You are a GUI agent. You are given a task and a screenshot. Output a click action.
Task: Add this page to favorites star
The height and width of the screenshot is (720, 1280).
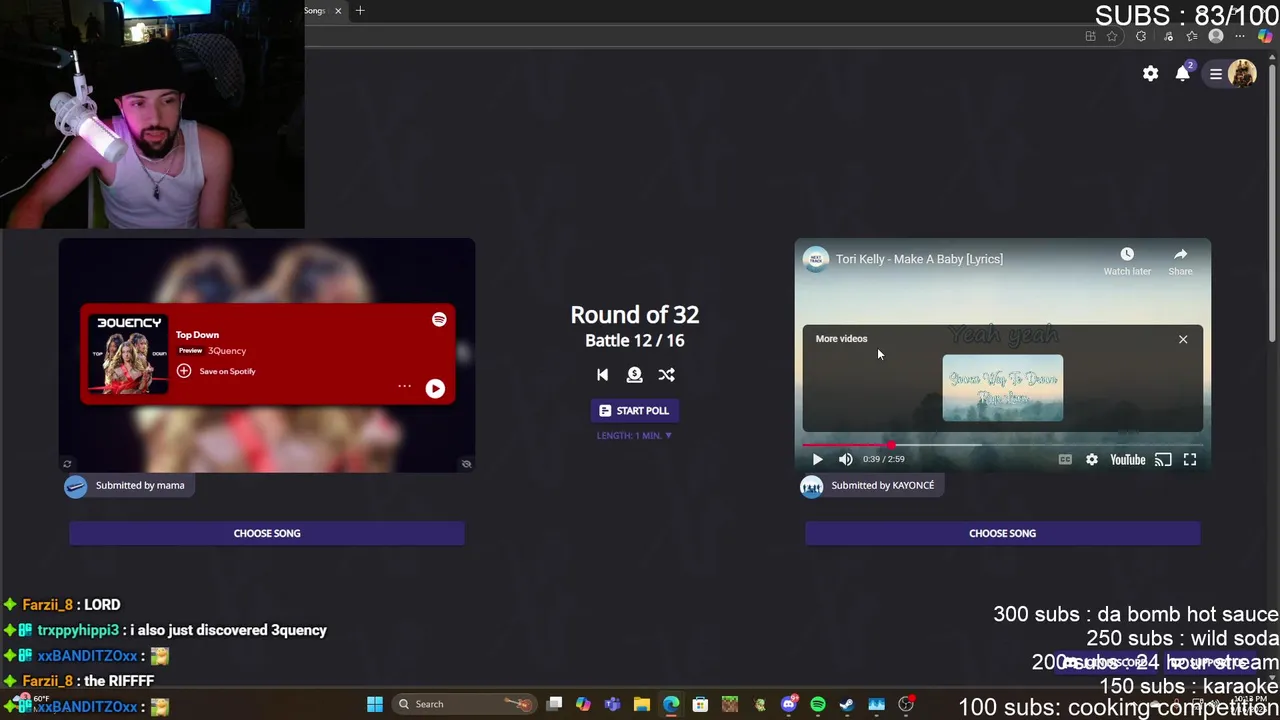[1112, 37]
